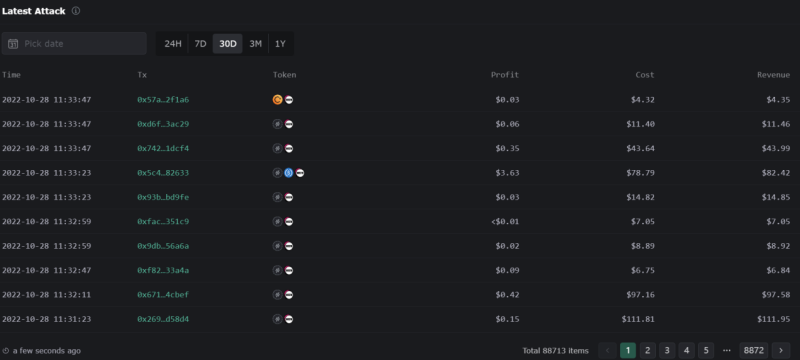Open transaction 0x671…4cbef link

click(x=163, y=295)
